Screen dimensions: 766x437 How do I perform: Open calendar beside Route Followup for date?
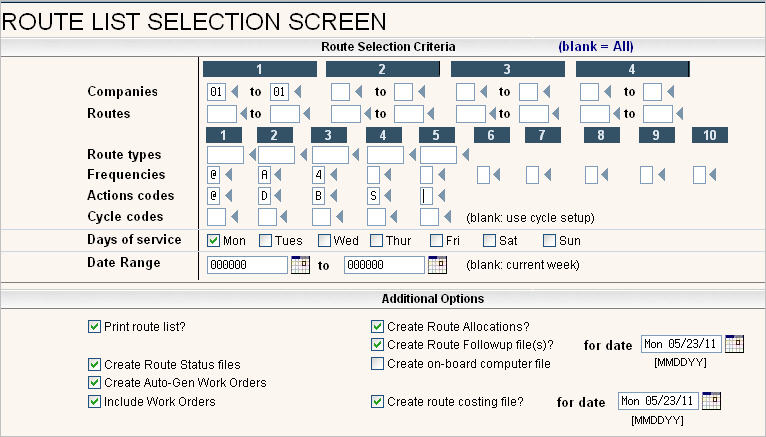coord(734,344)
